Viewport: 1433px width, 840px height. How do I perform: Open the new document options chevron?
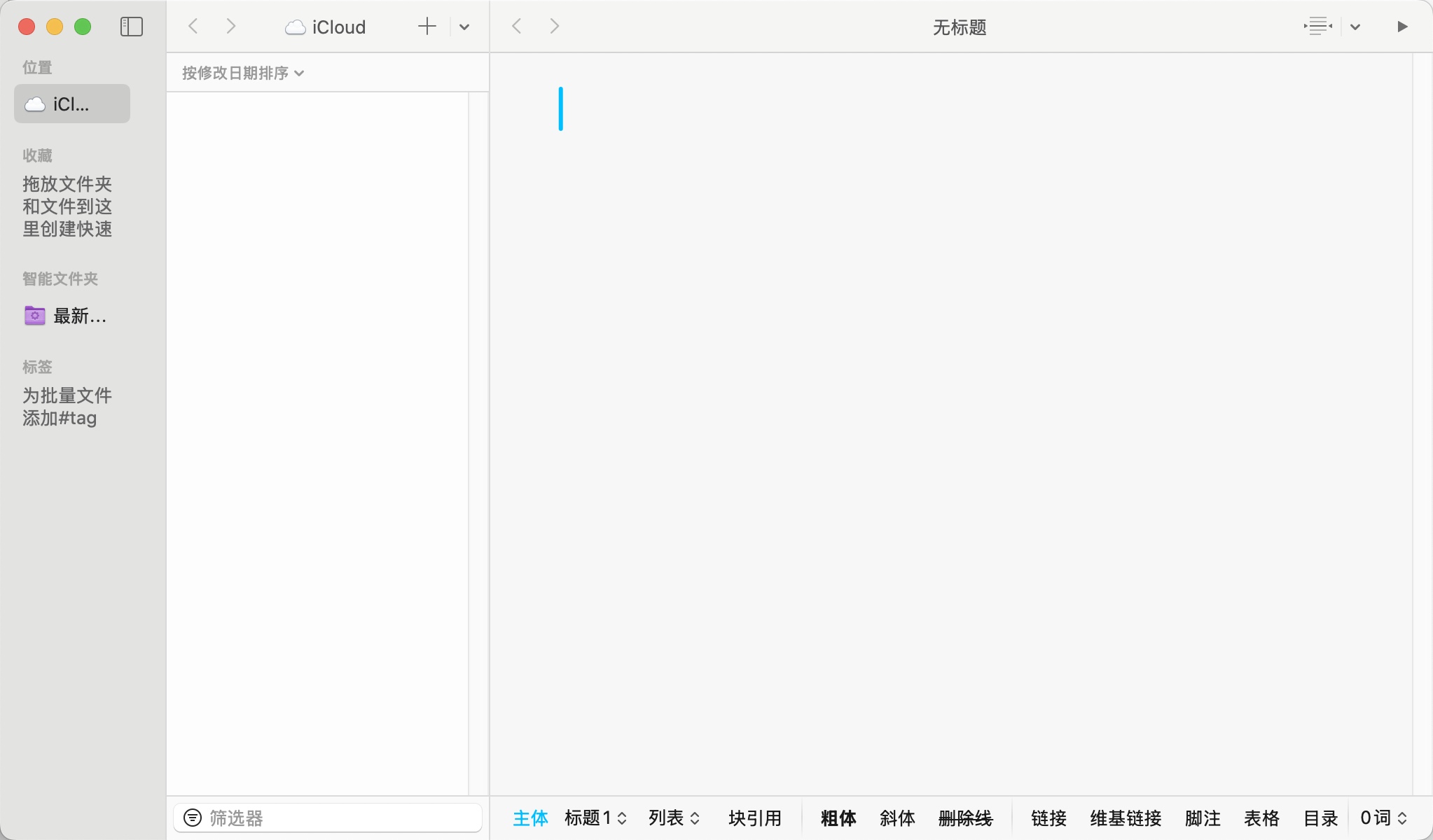point(464,27)
